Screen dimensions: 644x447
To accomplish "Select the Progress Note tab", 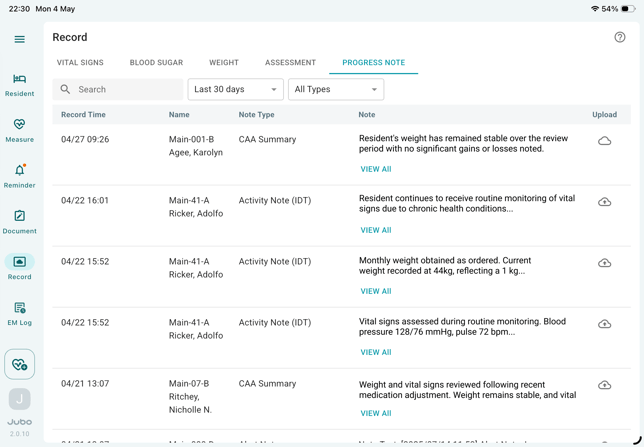I will (x=374, y=62).
